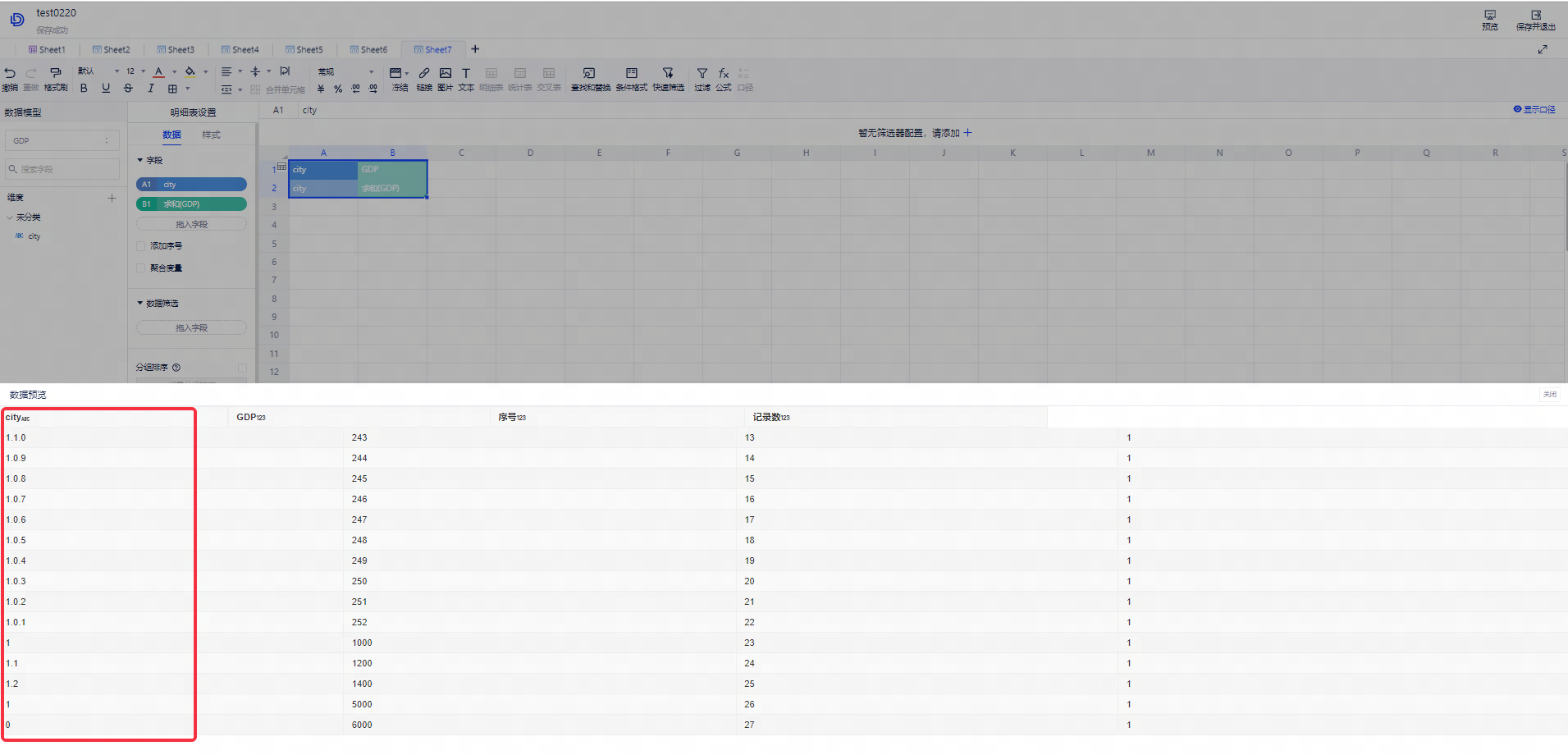Select the format painter (格式刷) tool
This screenshot has width=1568, height=755.
tap(56, 74)
